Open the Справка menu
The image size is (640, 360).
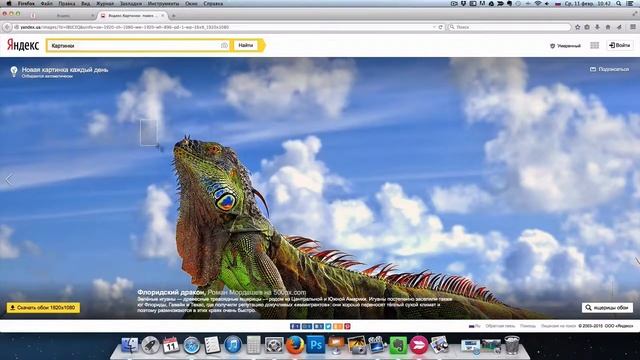(x=213, y=3)
